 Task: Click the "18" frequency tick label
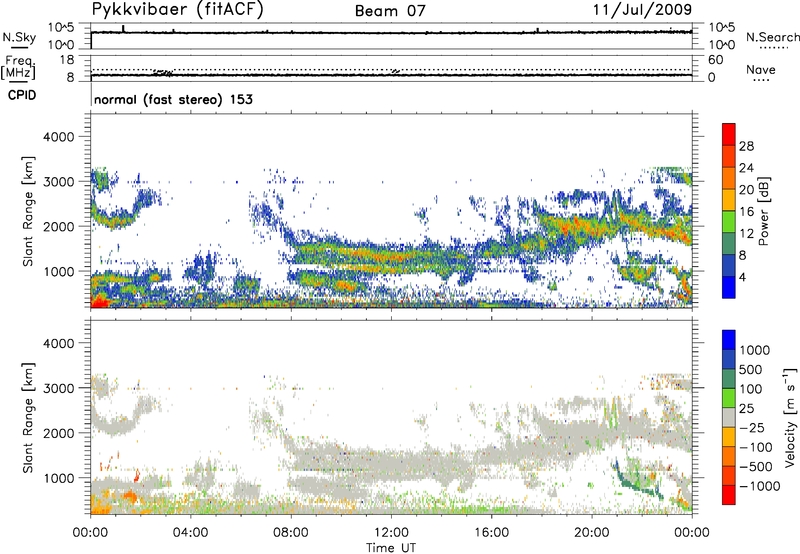67,60
